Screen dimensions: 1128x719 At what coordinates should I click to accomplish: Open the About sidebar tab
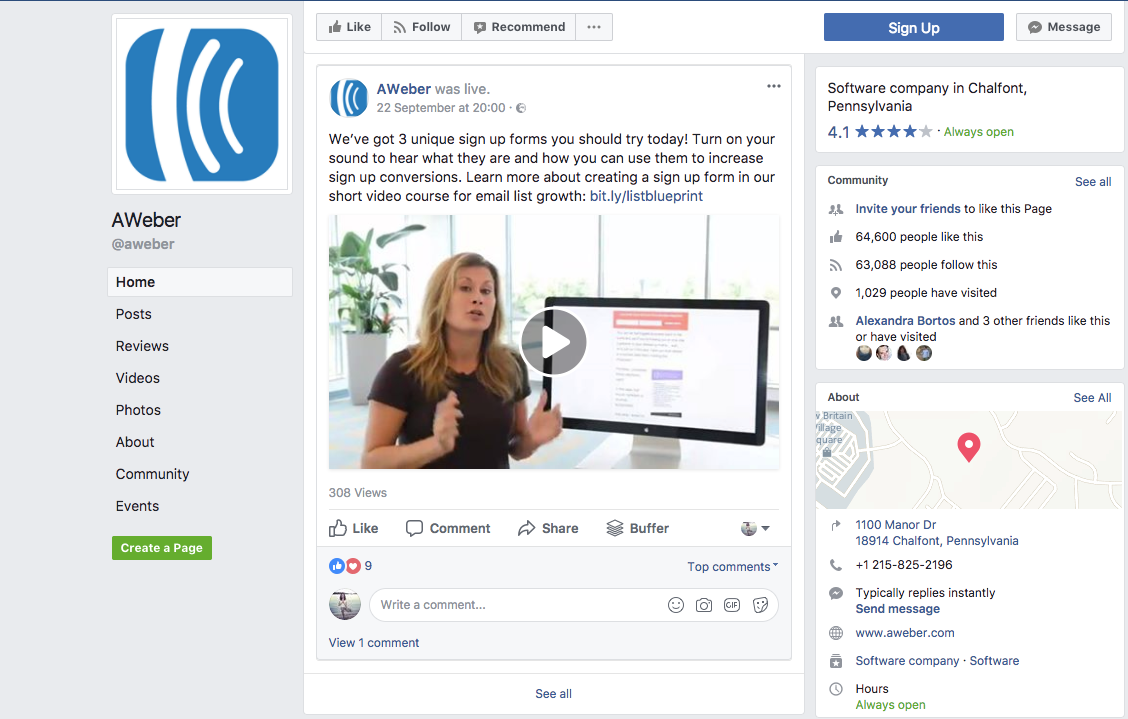(x=135, y=443)
